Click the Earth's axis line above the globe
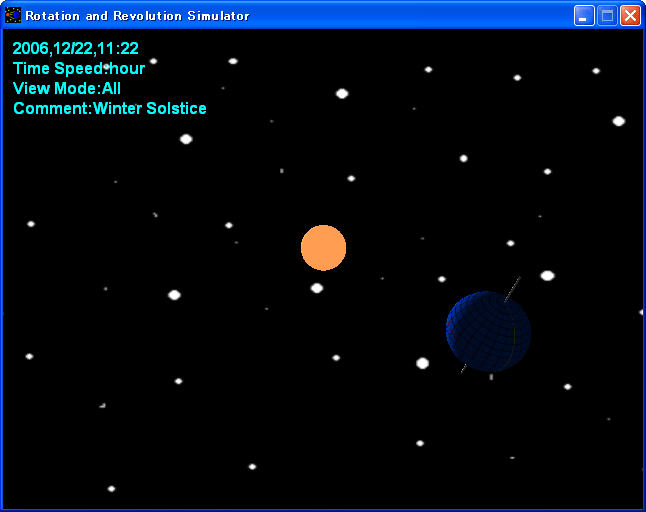 pyautogui.click(x=512, y=289)
